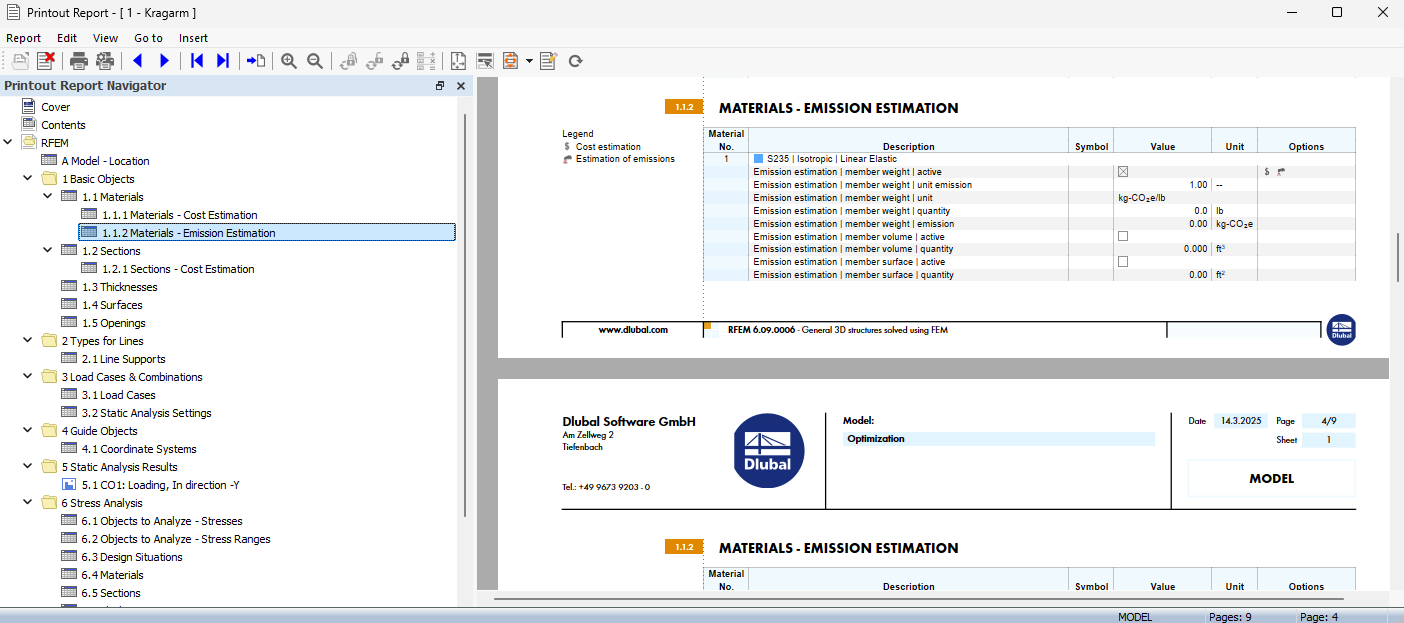
Task: Open the Report menu
Action: pyautogui.click(x=23, y=37)
